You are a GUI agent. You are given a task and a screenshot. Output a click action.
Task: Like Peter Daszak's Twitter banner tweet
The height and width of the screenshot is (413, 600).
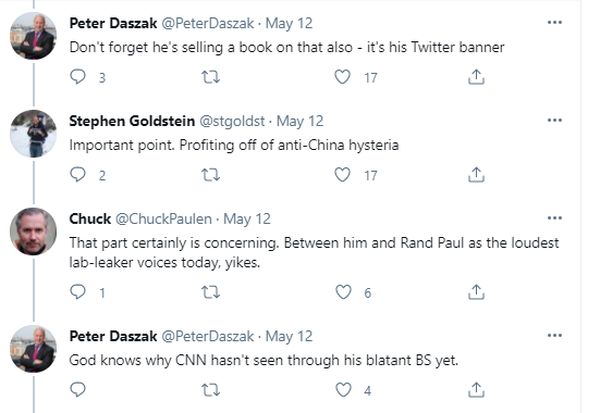(343, 77)
